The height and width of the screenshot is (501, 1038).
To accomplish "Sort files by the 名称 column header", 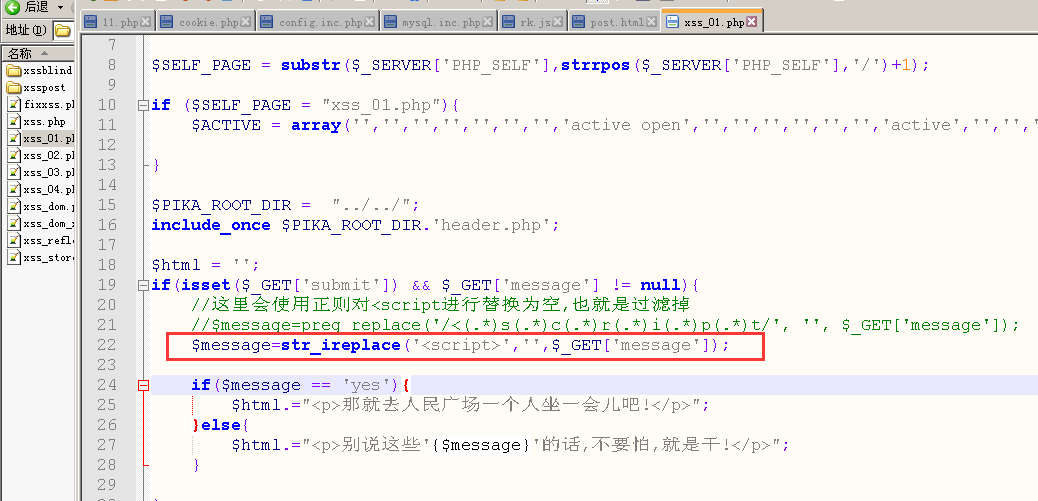I will [x=36, y=54].
